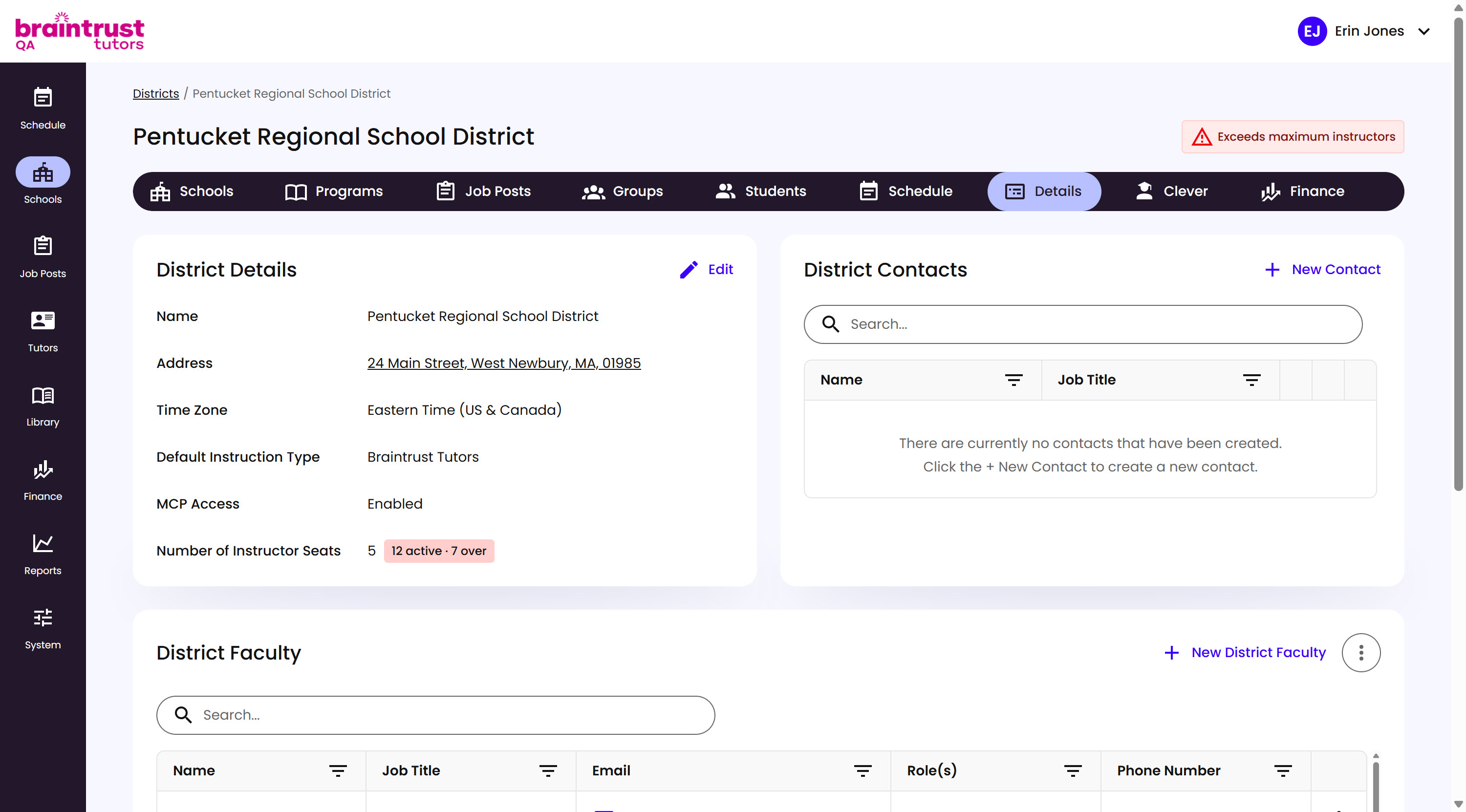Click the 'Braintrust Tutors' instruction type value
Image resolution: width=1466 pixels, height=812 pixels.
coord(423,457)
